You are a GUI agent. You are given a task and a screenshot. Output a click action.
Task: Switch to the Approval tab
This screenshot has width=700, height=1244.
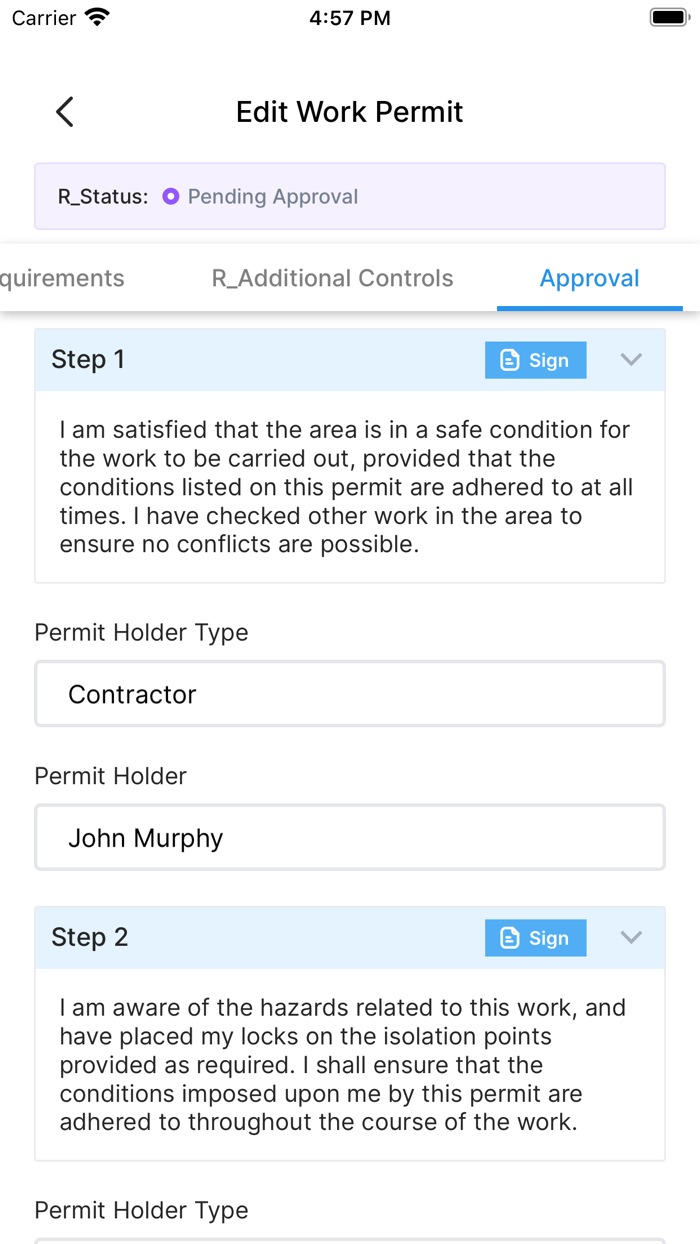(x=590, y=278)
